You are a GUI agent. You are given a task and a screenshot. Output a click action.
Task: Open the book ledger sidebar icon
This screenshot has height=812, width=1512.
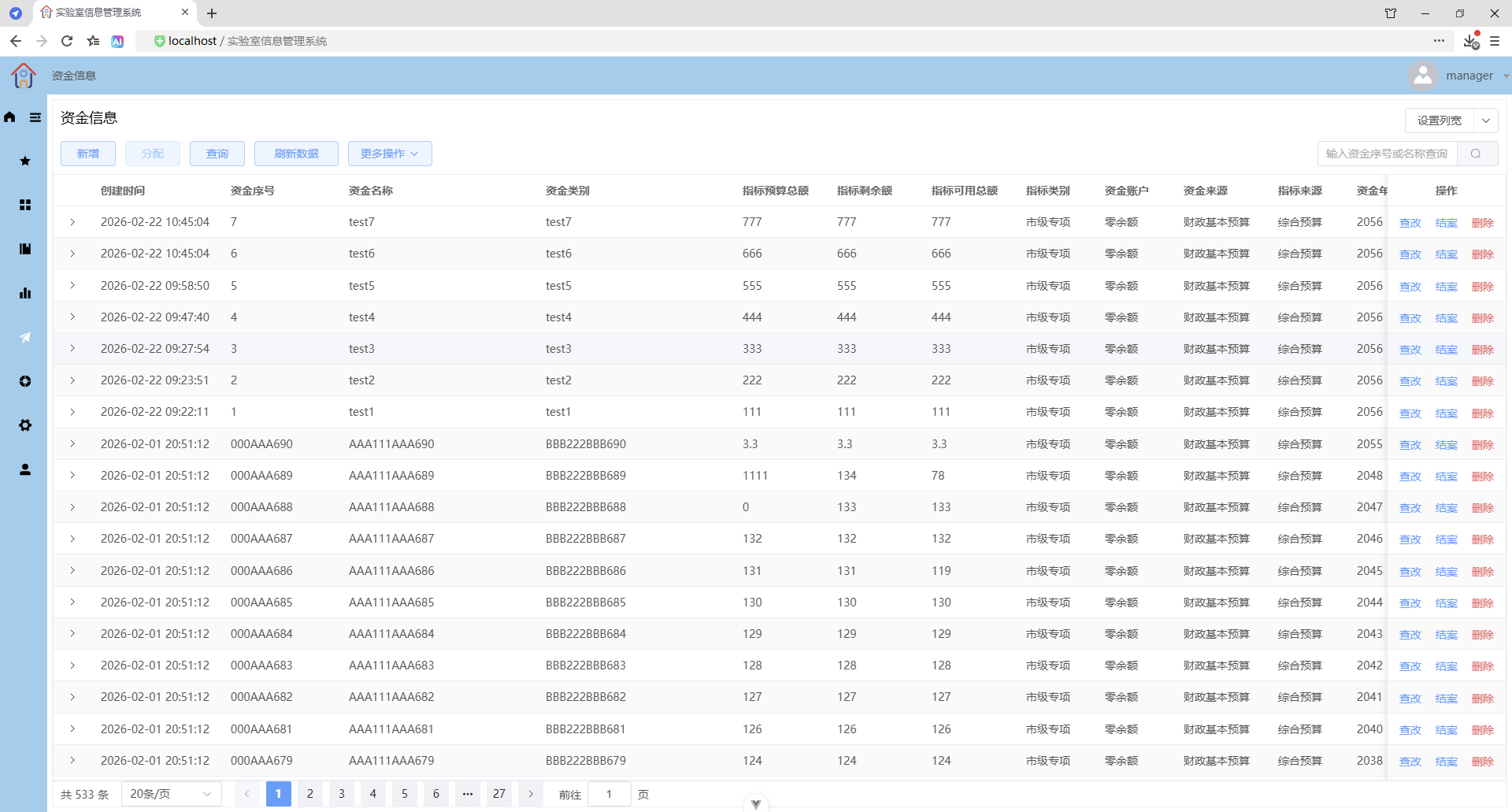[x=25, y=249]
